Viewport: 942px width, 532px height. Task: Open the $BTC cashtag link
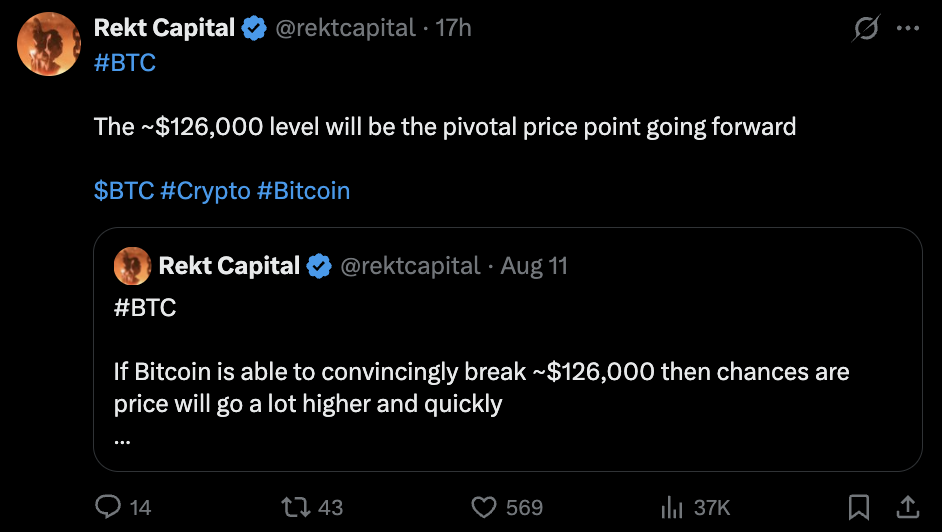124,191
